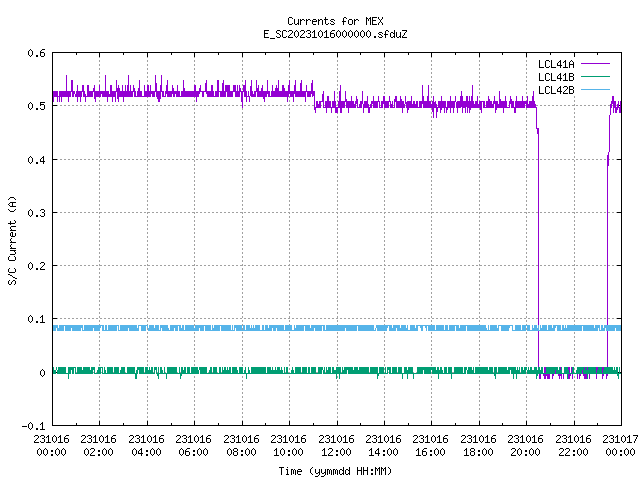
Task: Click the 0 y-axis tick label
Action: [42, 373]
